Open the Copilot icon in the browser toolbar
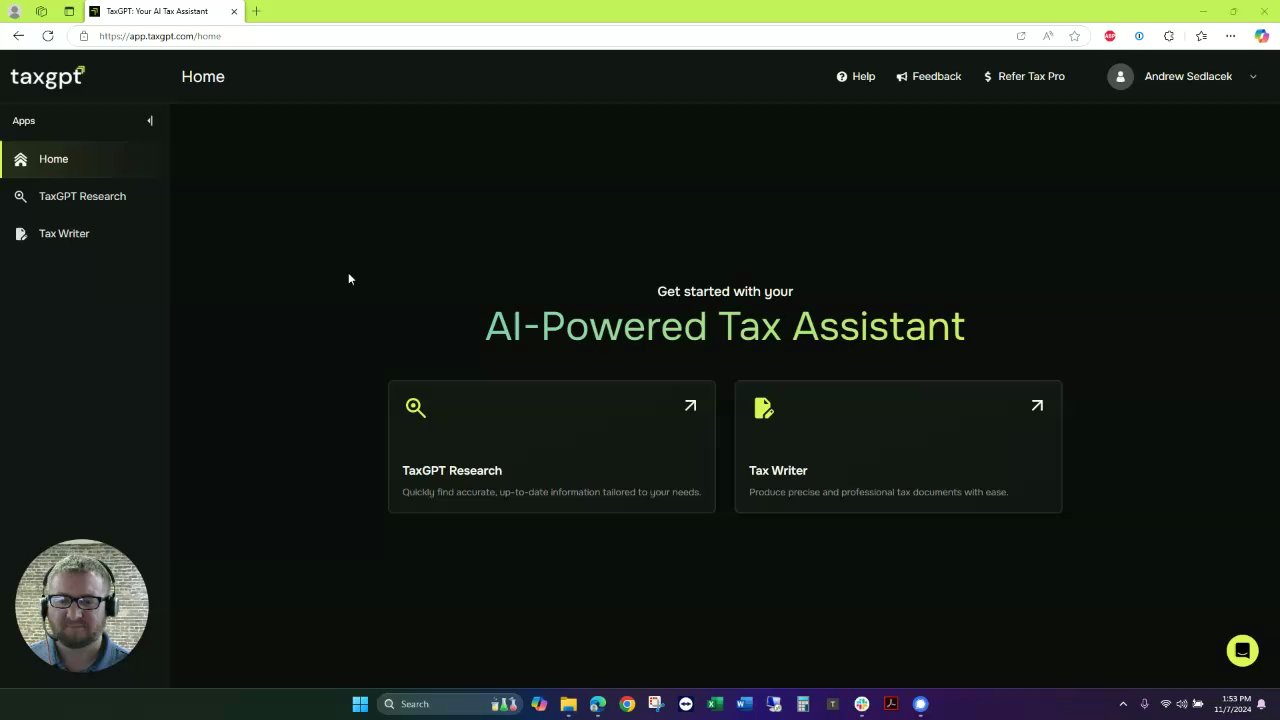The image size is (1280, 720). (x=1262, y=36)
